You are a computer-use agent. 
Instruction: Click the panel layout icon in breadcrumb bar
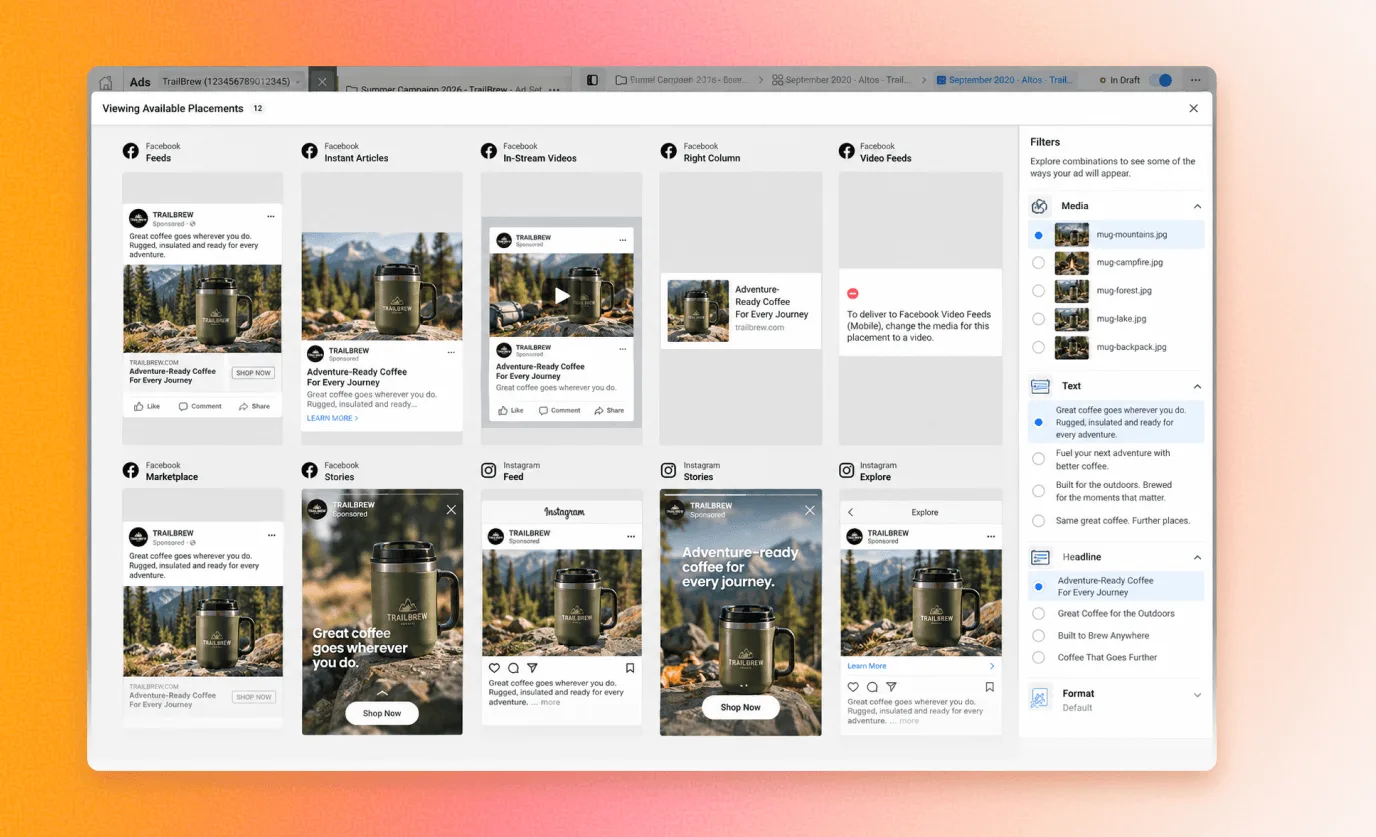(x=592, y=80)
